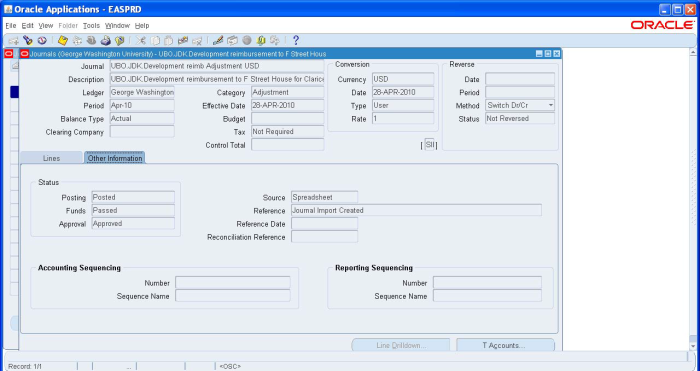Click the empty Reverse Date field
Viewport: 700px width, 371px height.
(x=520, y=79)
